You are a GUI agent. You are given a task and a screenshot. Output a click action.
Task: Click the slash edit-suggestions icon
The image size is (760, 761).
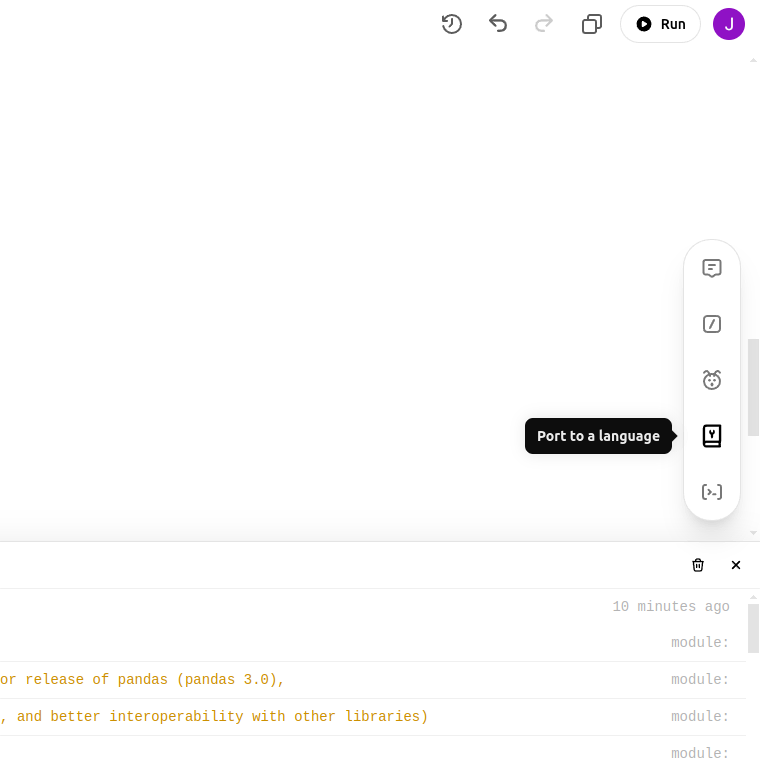712,324
